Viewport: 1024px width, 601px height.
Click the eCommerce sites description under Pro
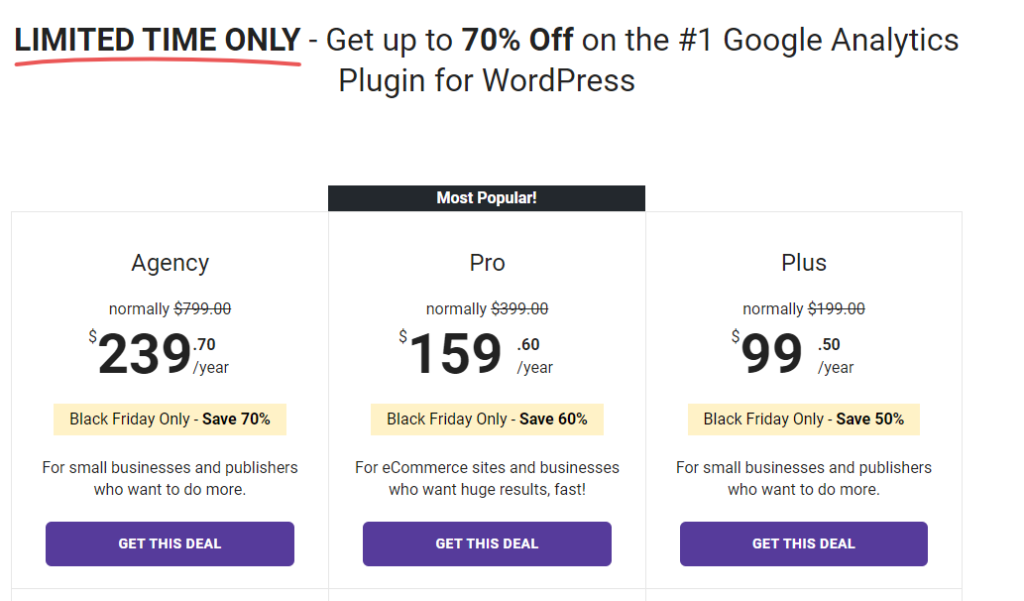coord(487,478)
